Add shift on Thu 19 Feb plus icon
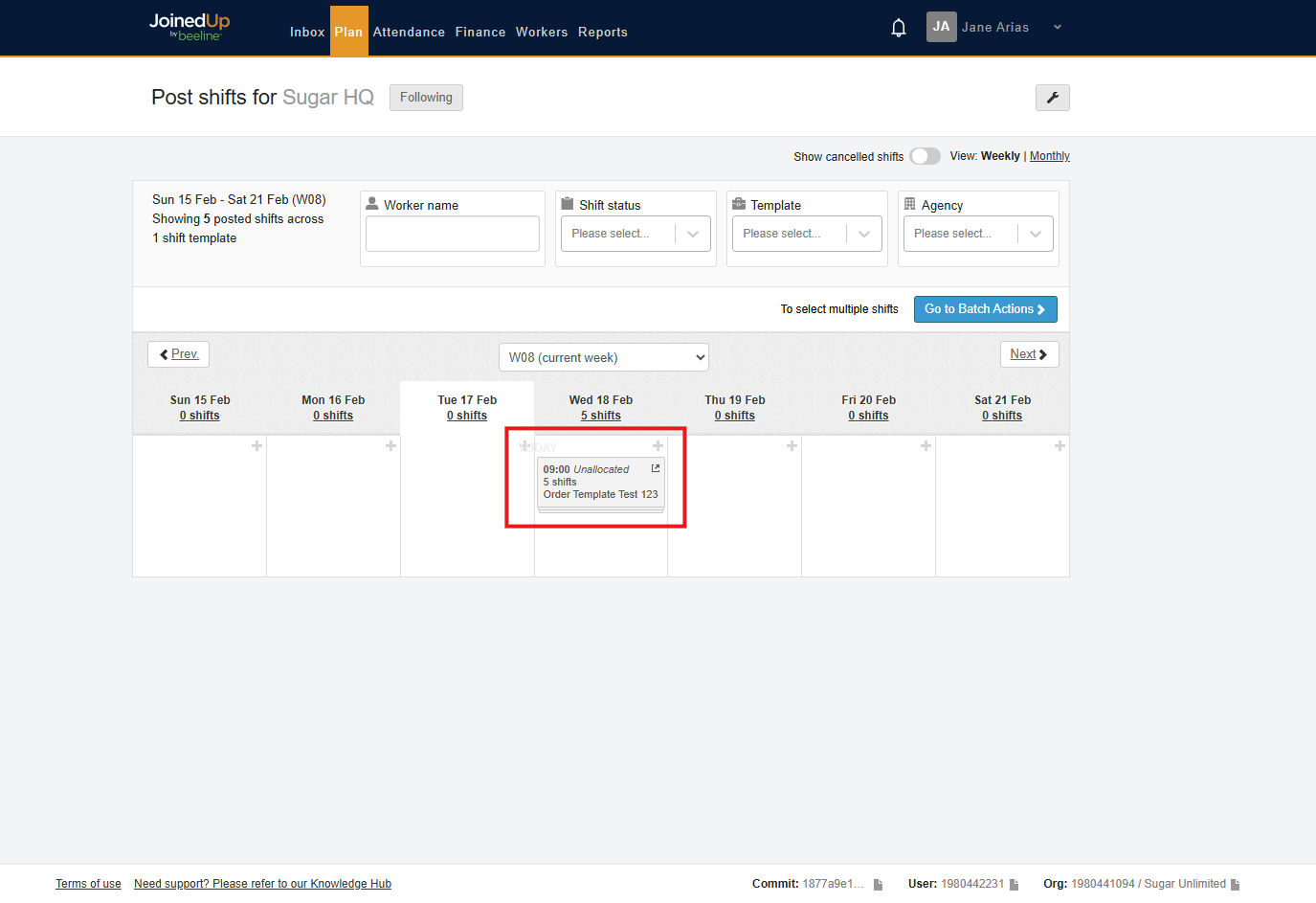 click(x=792, y=446)
